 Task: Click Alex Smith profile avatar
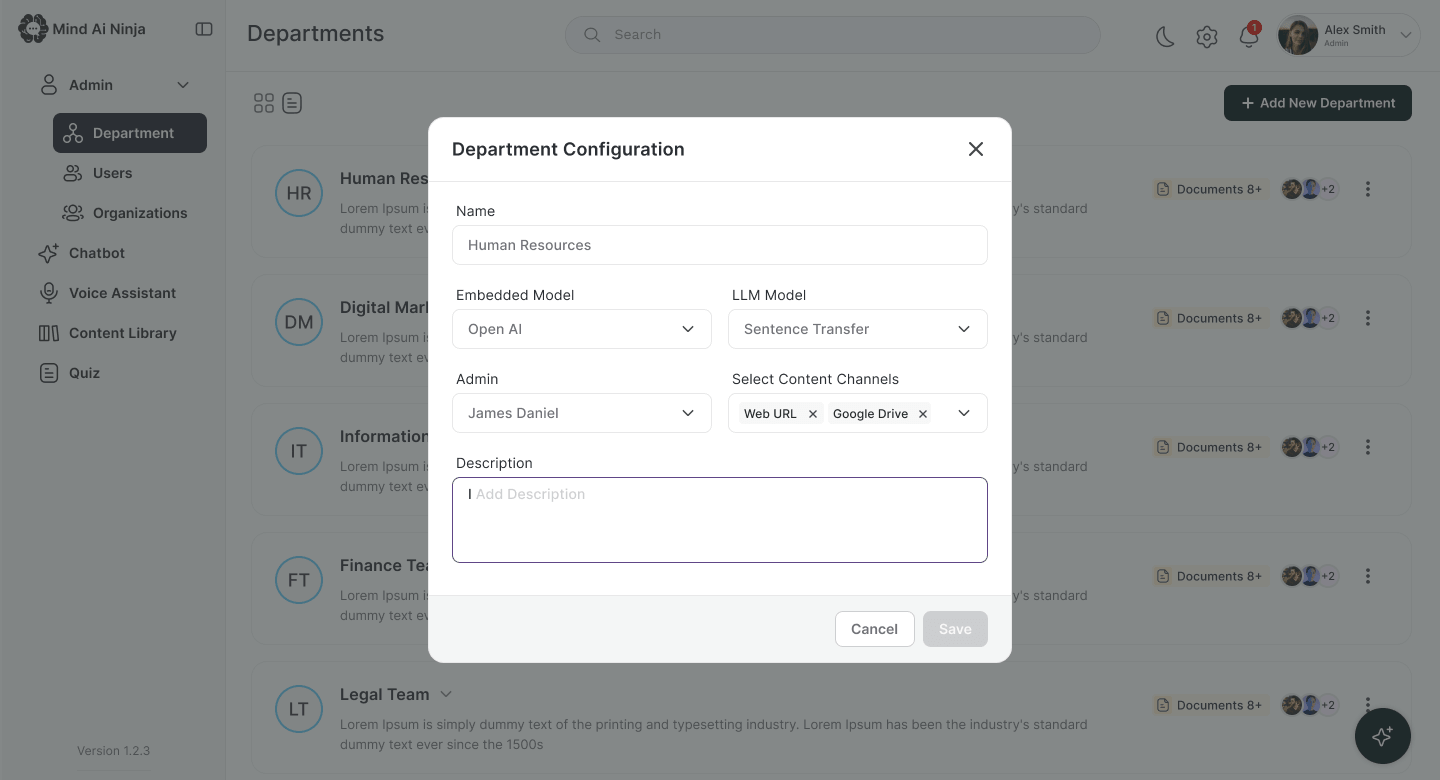pos(1298,35)
